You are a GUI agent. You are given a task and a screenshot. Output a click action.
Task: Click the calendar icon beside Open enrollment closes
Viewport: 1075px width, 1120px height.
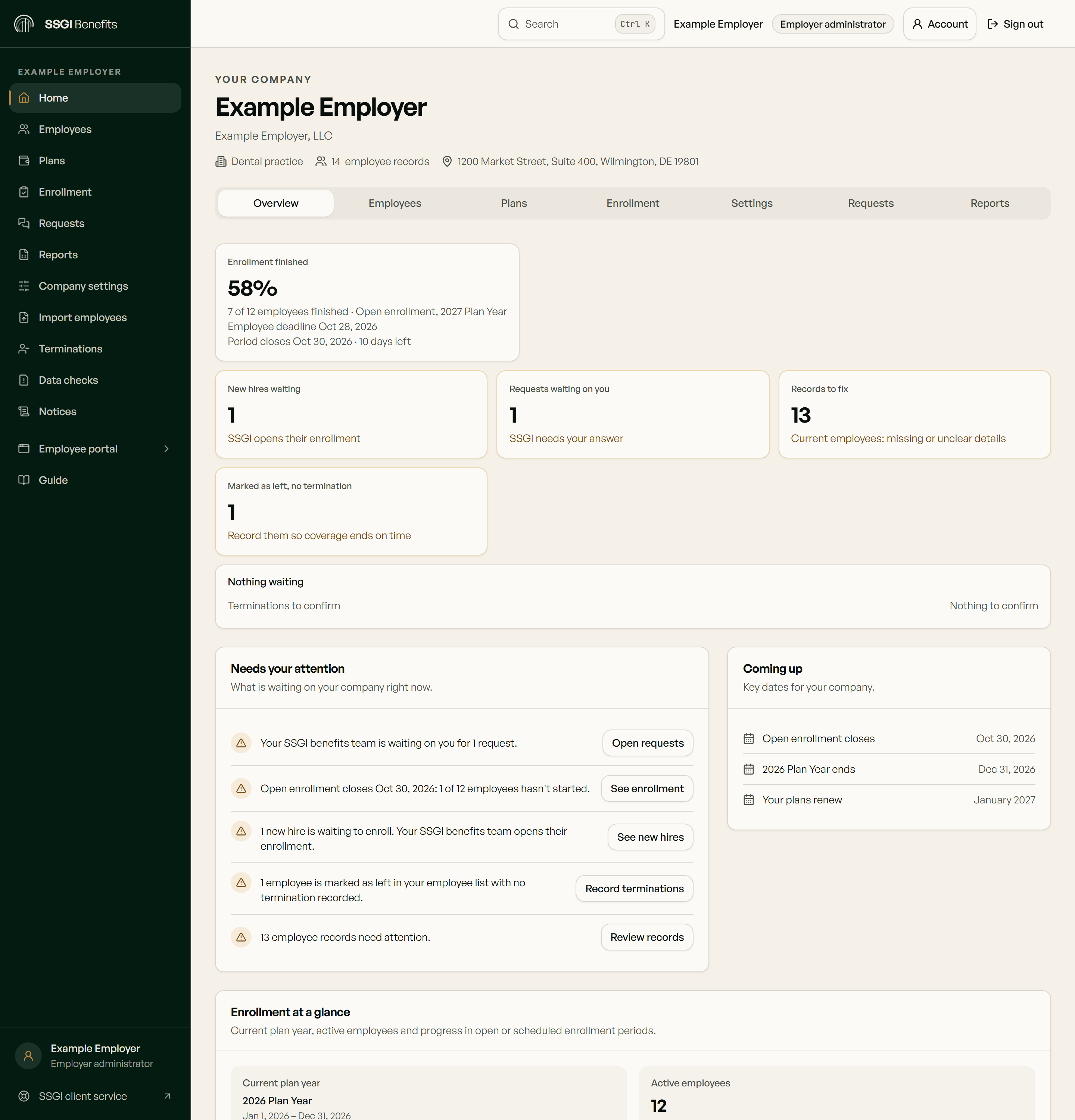(749, 739)
